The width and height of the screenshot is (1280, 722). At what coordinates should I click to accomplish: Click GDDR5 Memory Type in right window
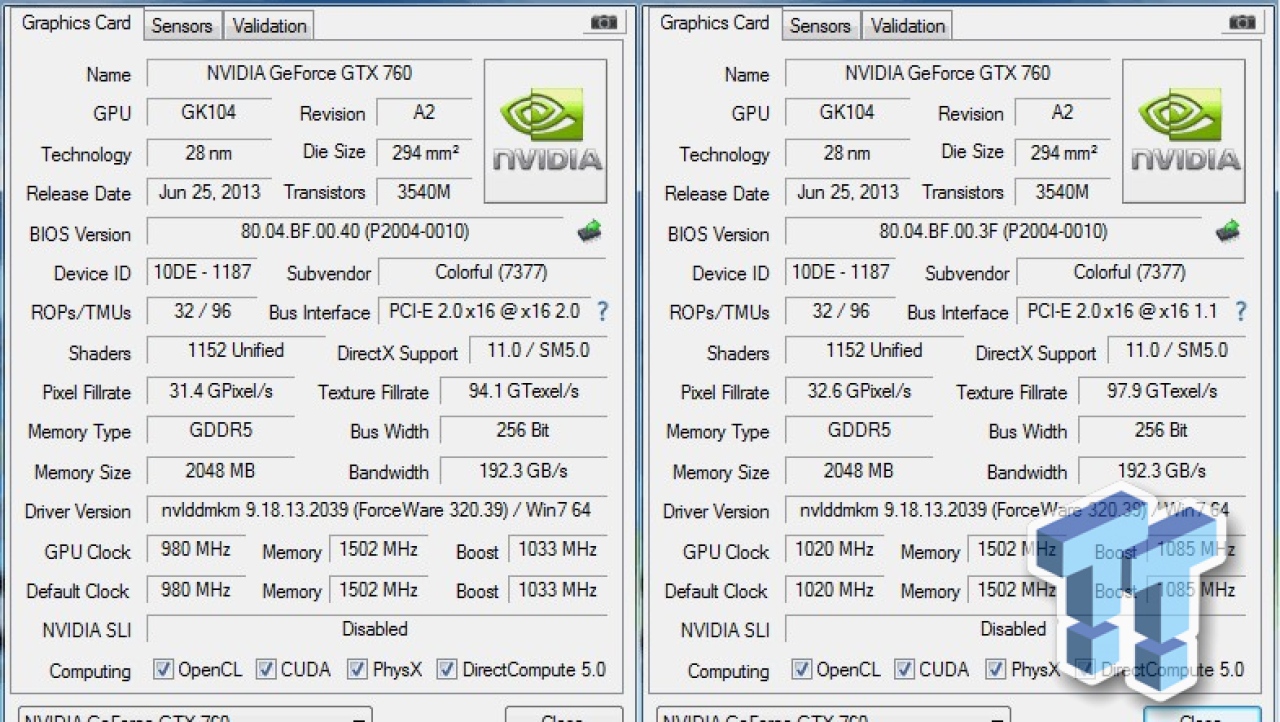tap(859, 431)
